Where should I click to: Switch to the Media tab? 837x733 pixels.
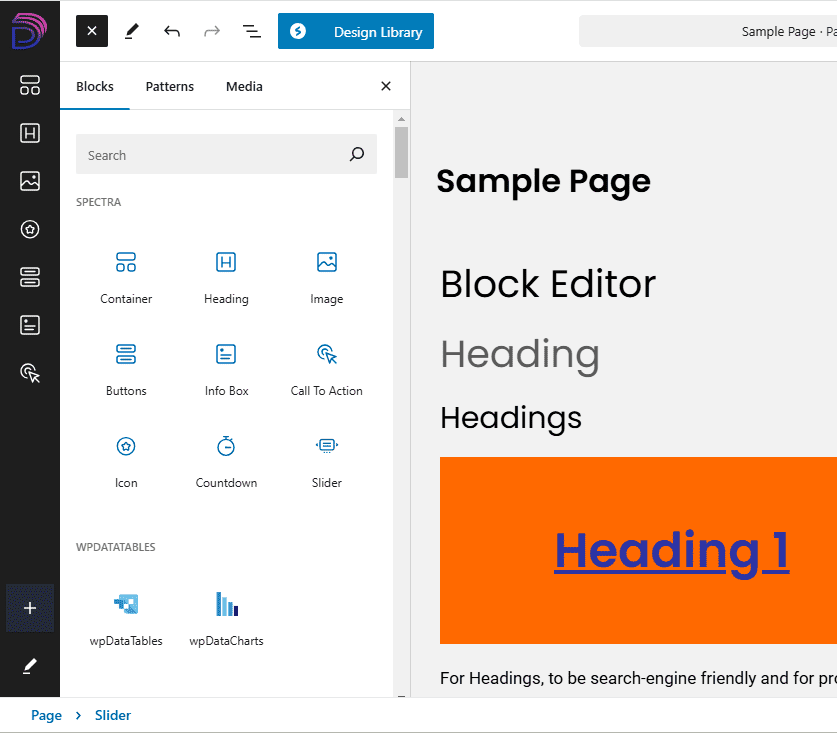coord(244,87)
